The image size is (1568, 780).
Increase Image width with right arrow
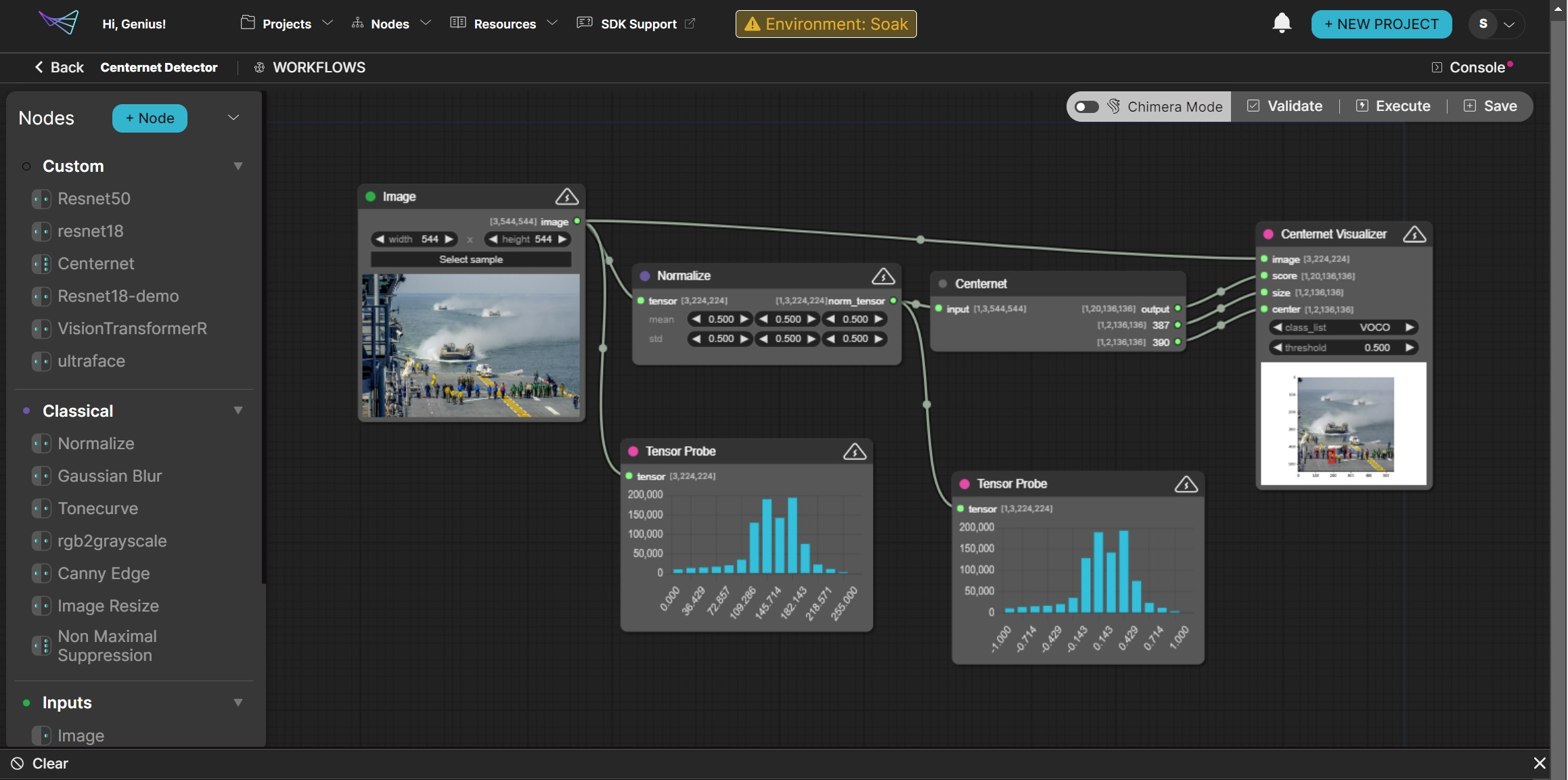449,239
